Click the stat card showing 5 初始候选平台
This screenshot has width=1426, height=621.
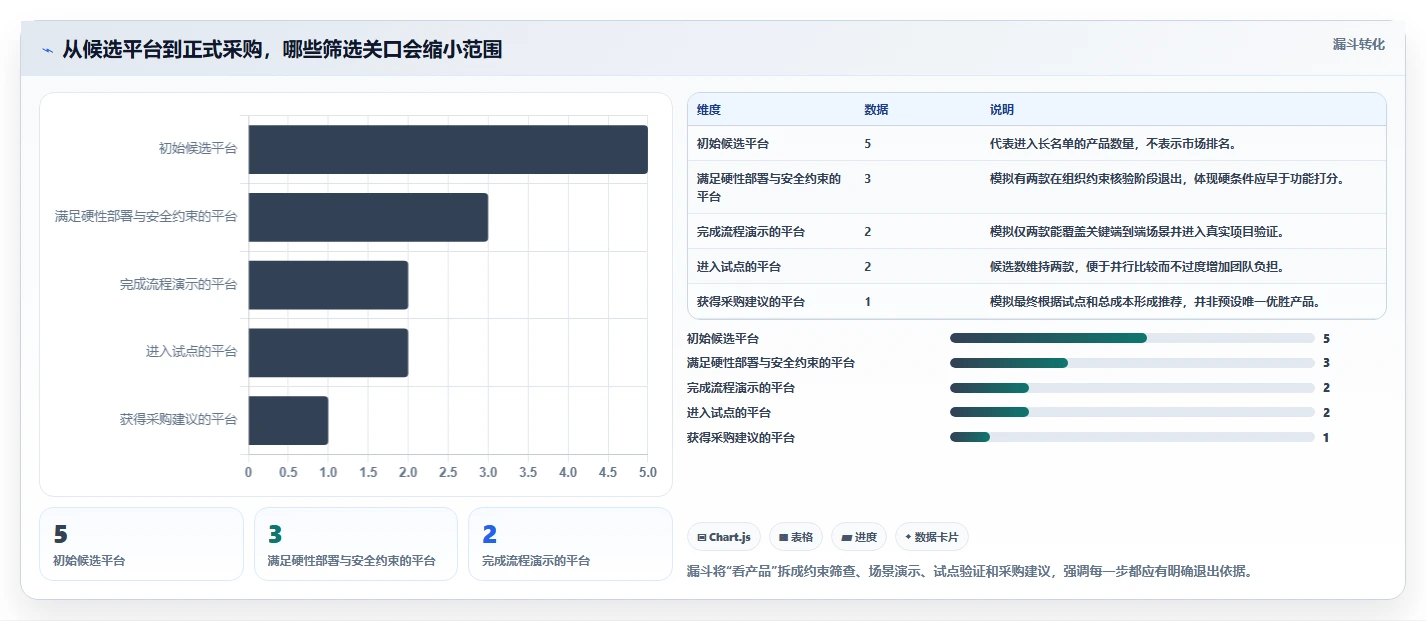click(141, 544)
